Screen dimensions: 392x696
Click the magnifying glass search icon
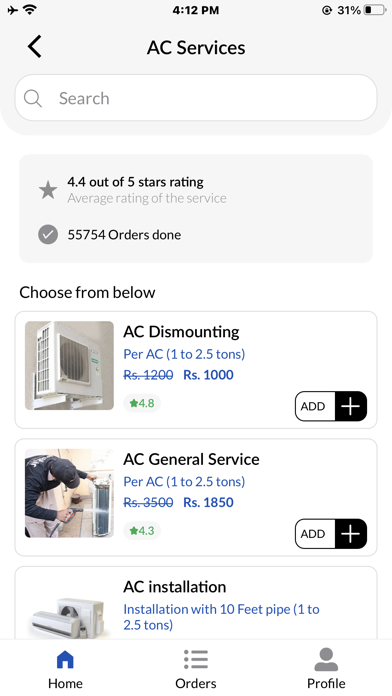(33, 98)
